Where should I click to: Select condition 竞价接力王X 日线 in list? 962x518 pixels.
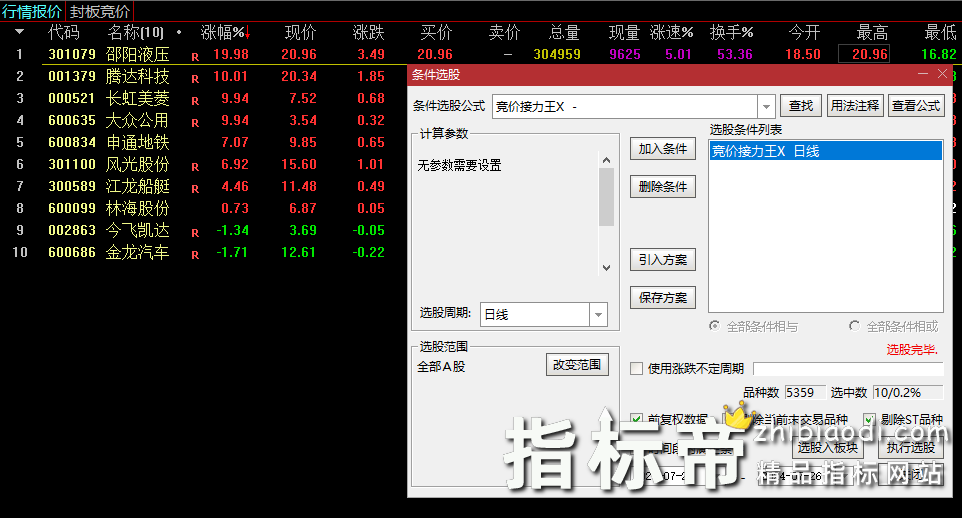pyautogui.click(x=825, y=151)
